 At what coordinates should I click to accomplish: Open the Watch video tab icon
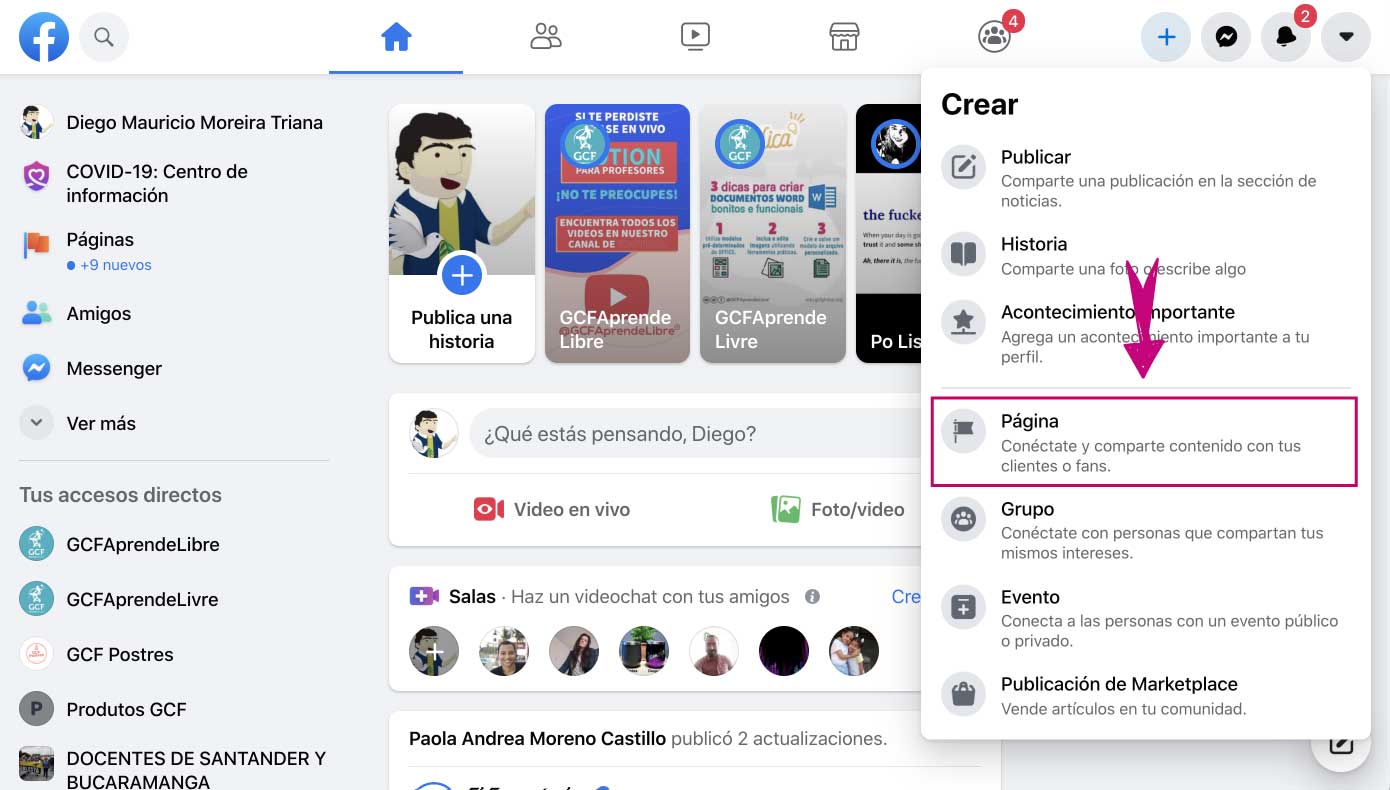click(x=695, y=38)
